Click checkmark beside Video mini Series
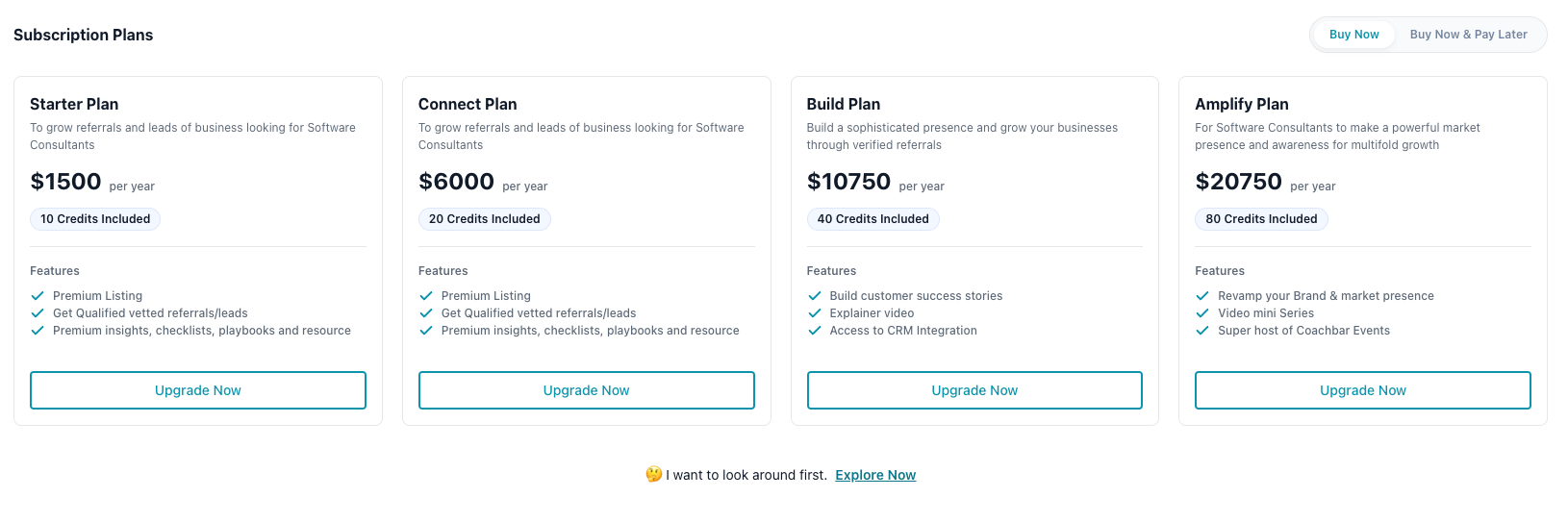Image resolution: width=1568 pixels, height=522 pixels. point(1202,313)
